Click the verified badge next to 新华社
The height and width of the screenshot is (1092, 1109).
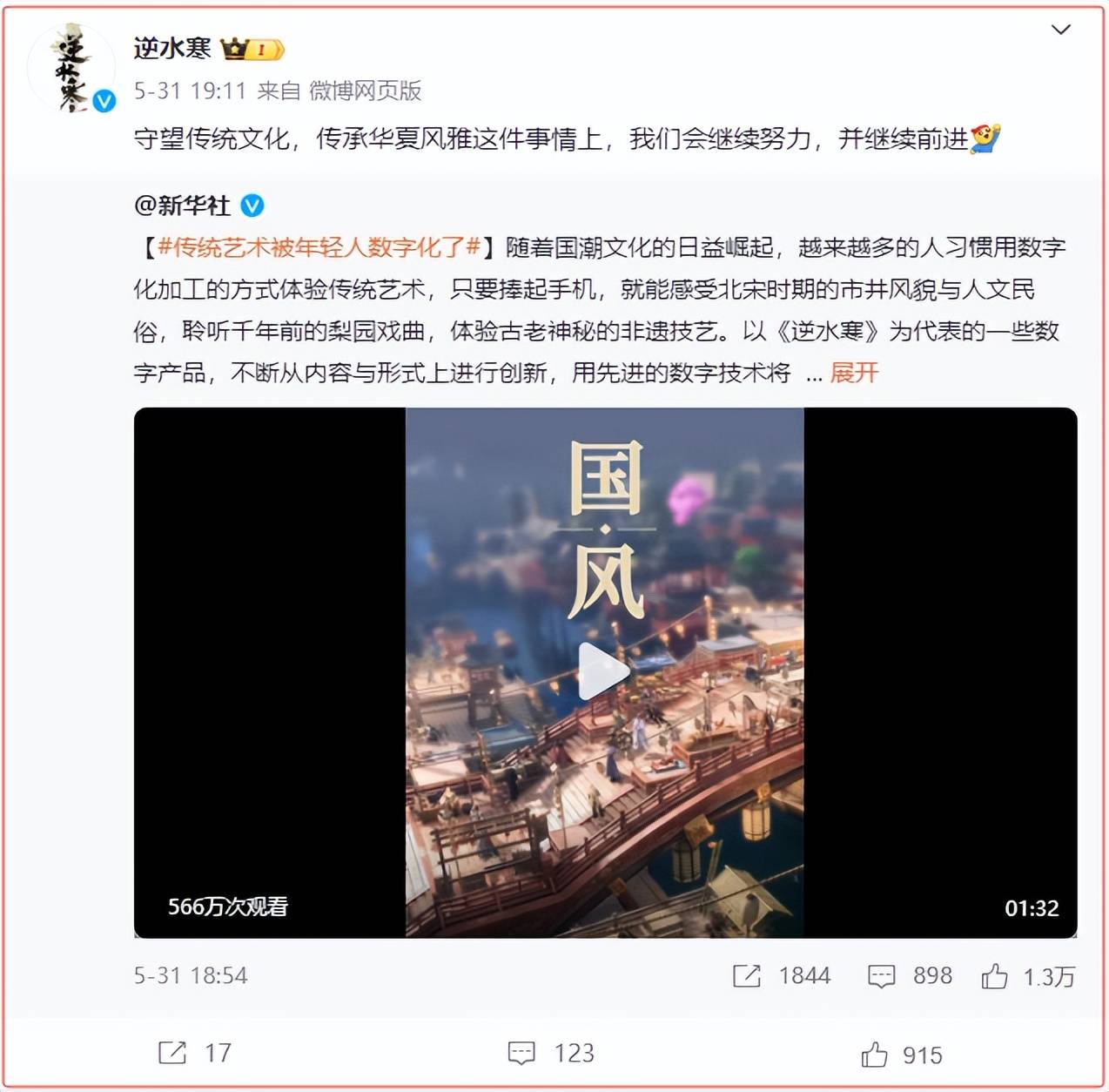click(252, 206)
